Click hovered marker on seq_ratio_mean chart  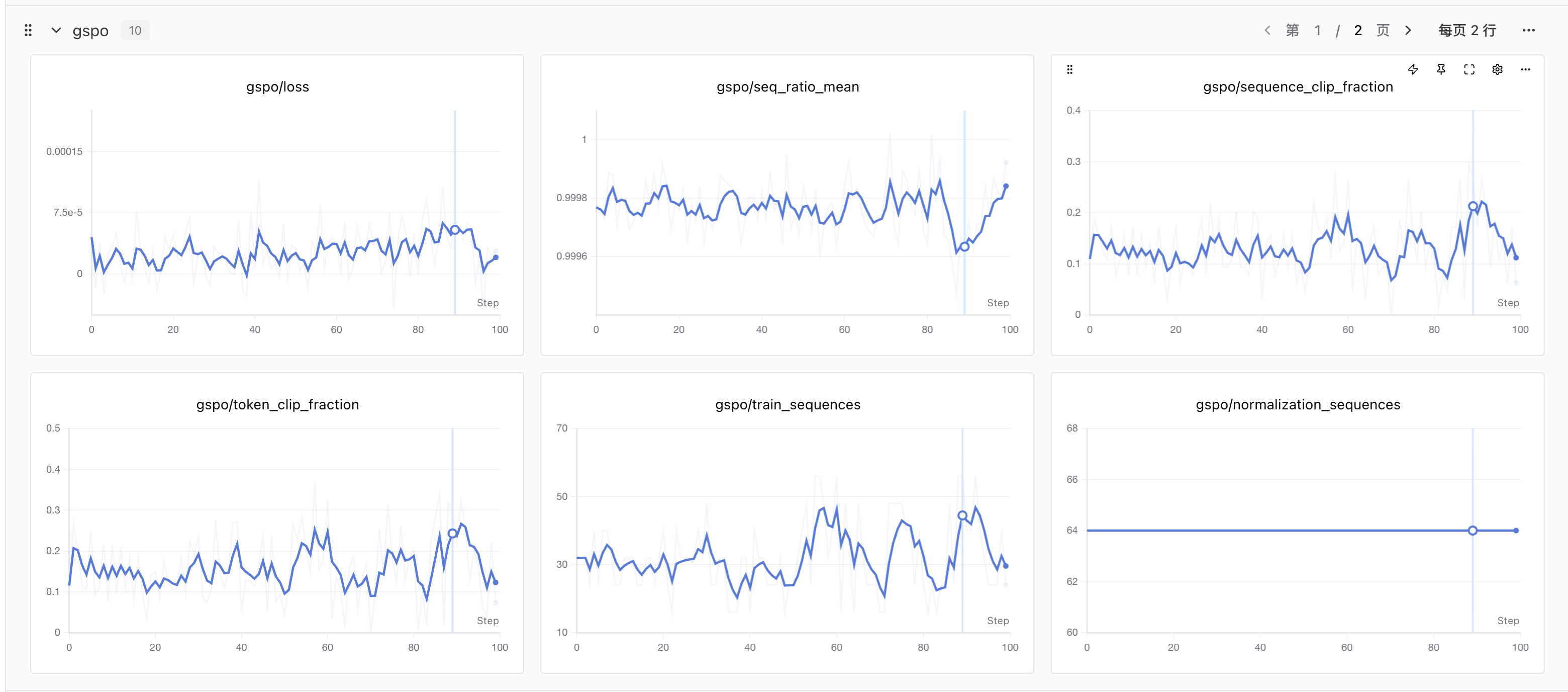(x=964, y=247)
